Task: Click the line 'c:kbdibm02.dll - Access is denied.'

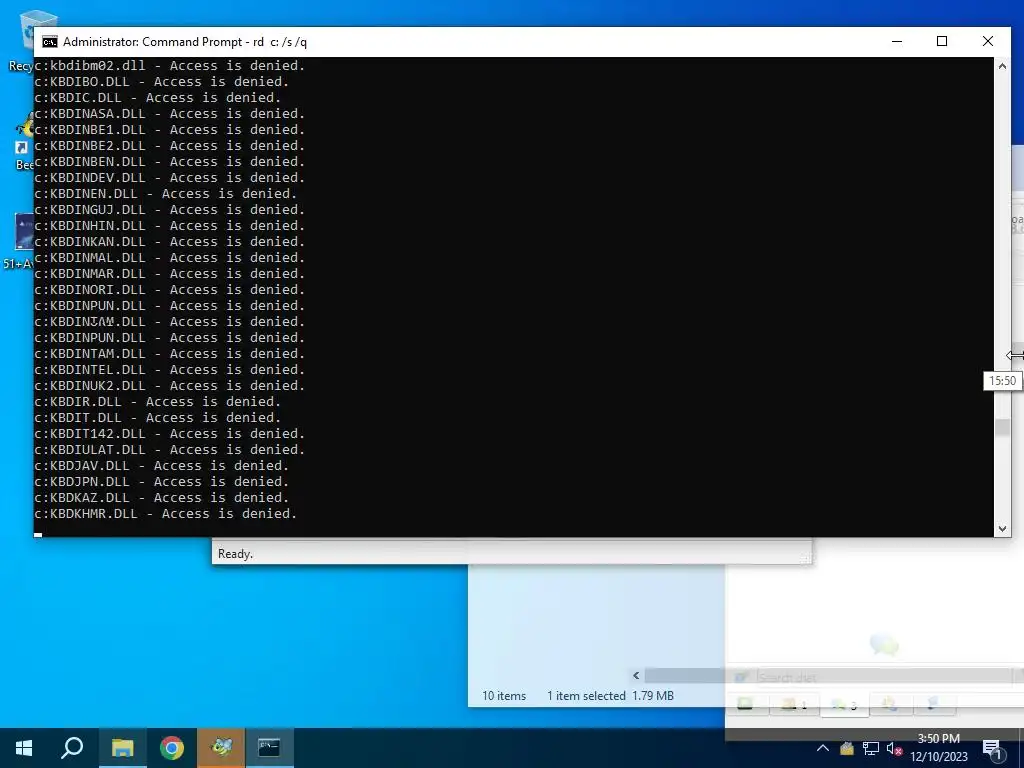Action: coord(170,65)
